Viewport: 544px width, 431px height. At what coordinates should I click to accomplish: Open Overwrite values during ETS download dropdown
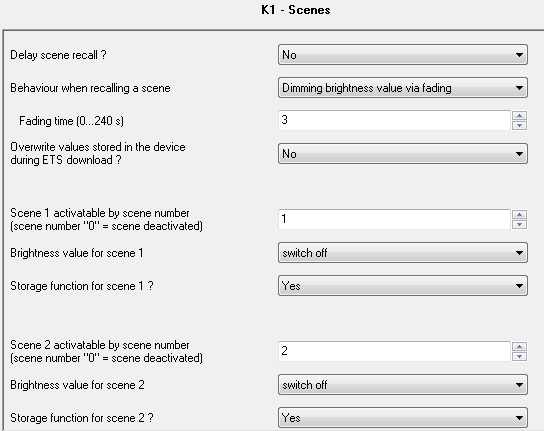(403, 154)
